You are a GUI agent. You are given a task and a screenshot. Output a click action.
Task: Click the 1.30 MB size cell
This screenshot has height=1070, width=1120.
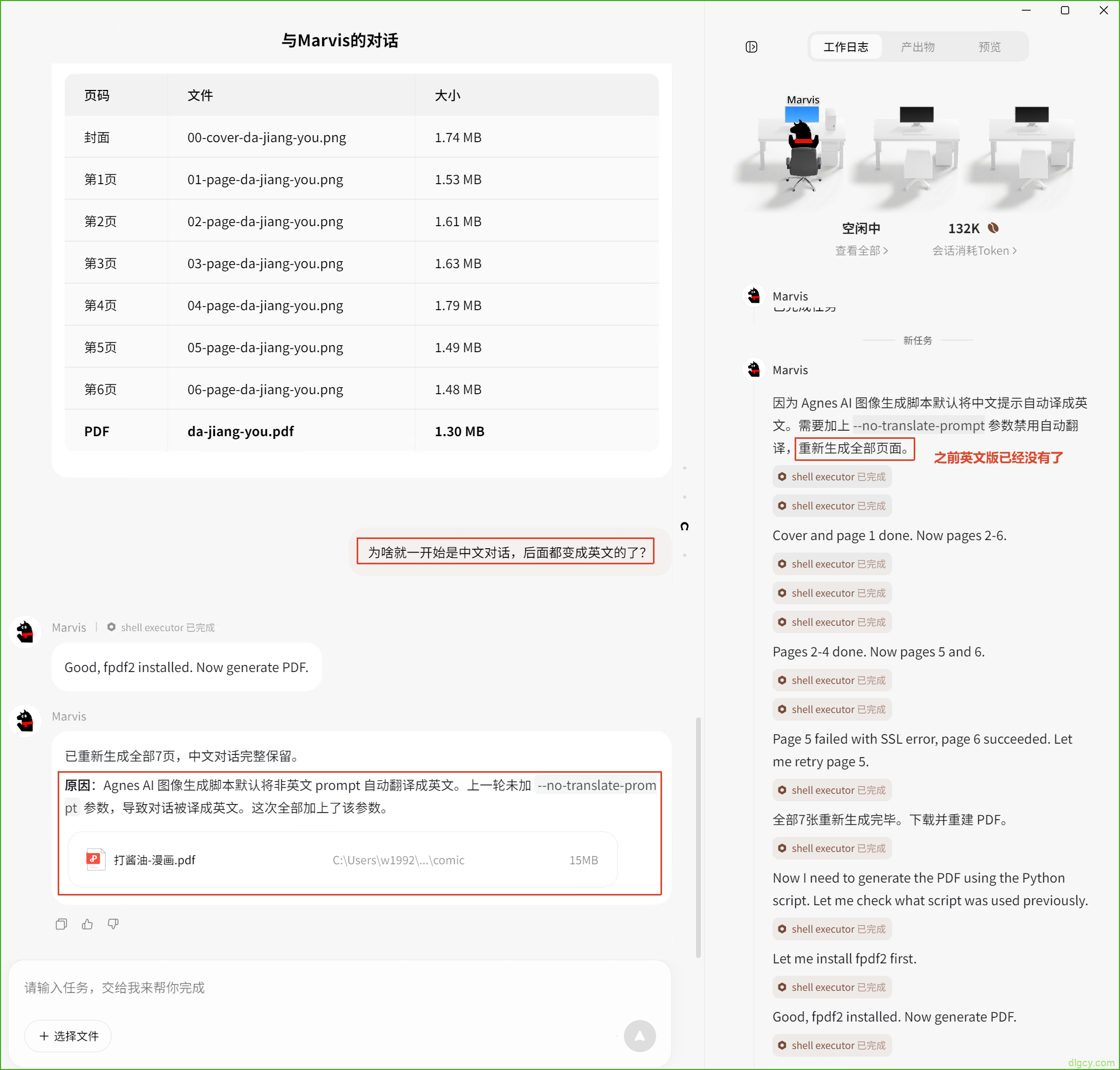tap(537, 431)
